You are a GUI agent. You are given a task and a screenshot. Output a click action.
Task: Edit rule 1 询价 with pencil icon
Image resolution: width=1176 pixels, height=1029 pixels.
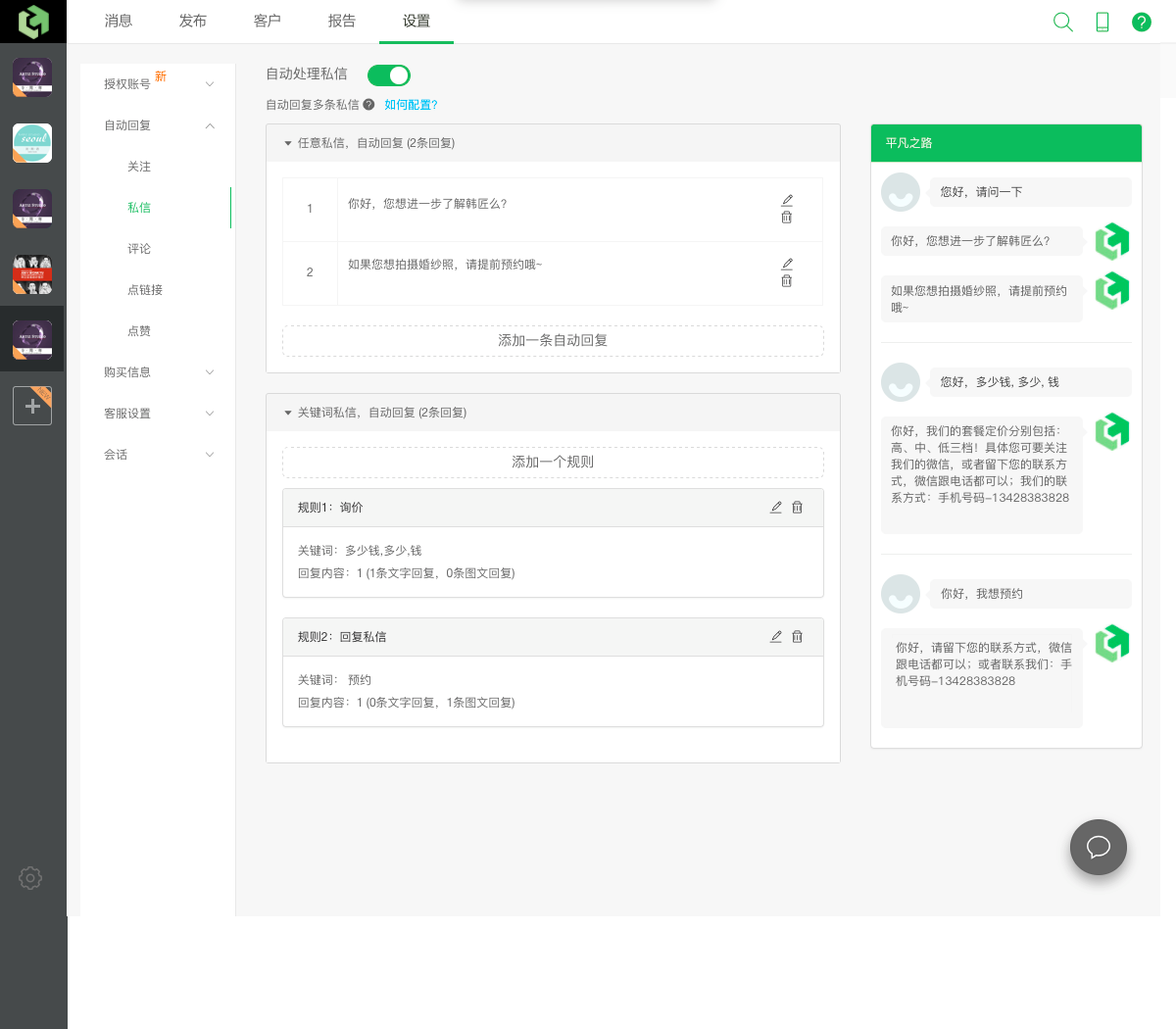[x=776, y=508]
